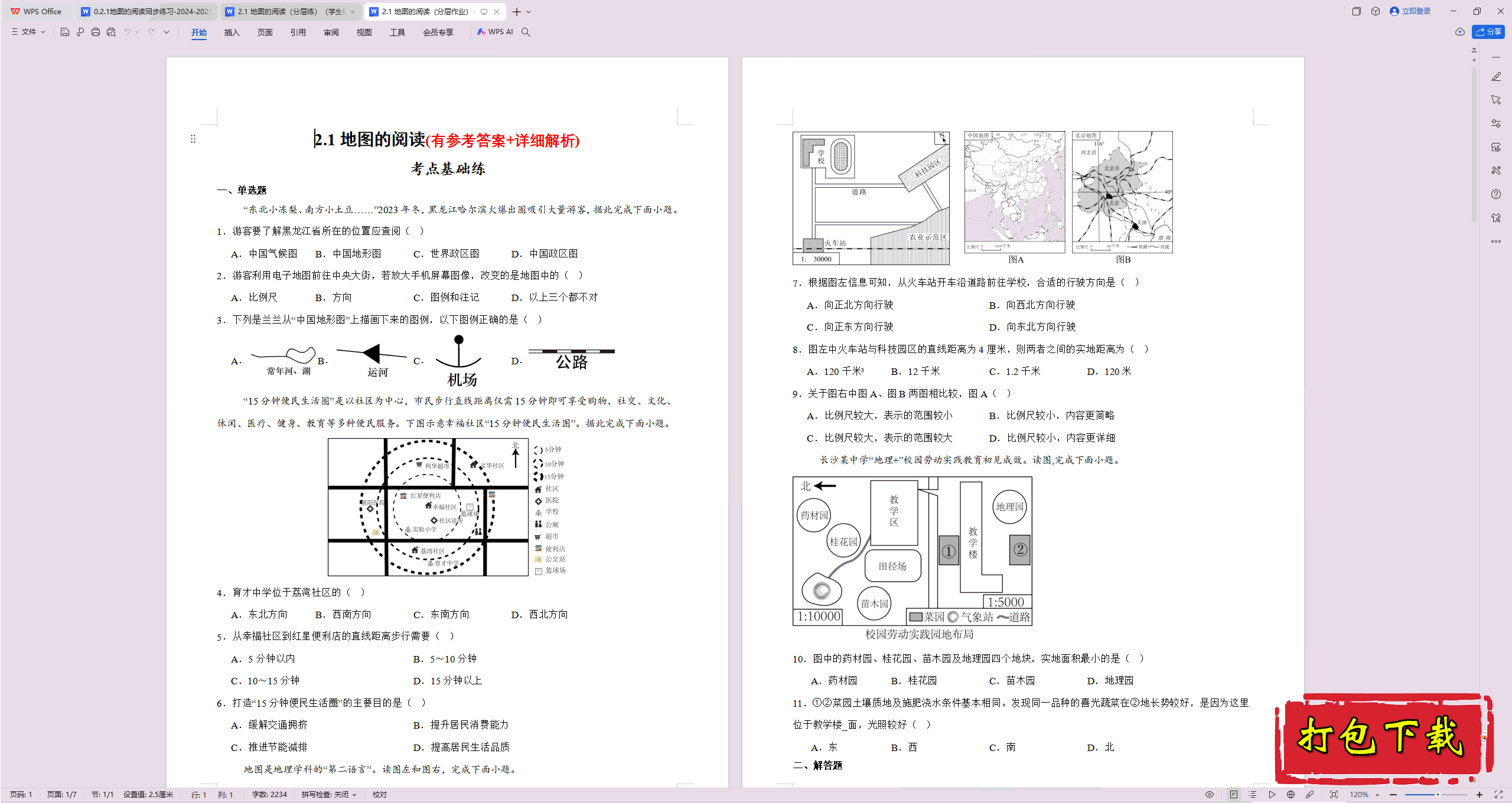1512x803 pixels.
Task: Select the 工具 ribbon tab
Action: 397,32
